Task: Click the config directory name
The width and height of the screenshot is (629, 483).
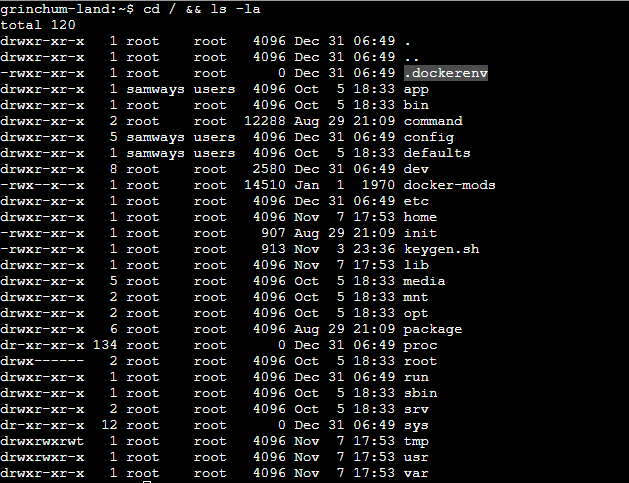Action: click(428, 137)
